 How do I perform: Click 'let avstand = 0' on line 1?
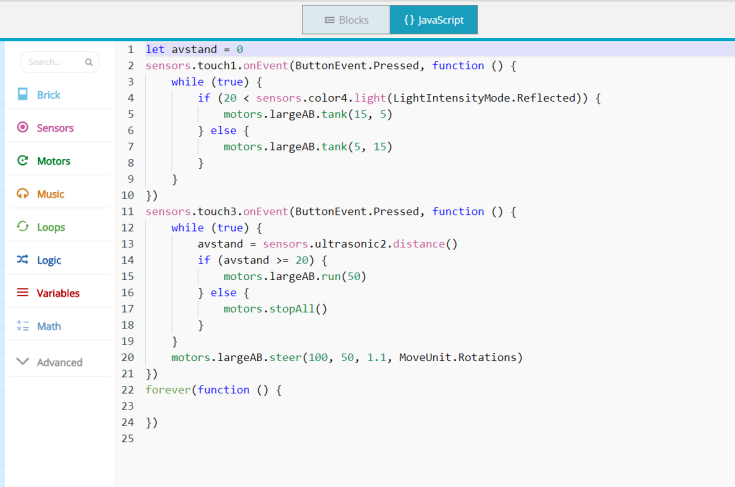coord(195,49)
